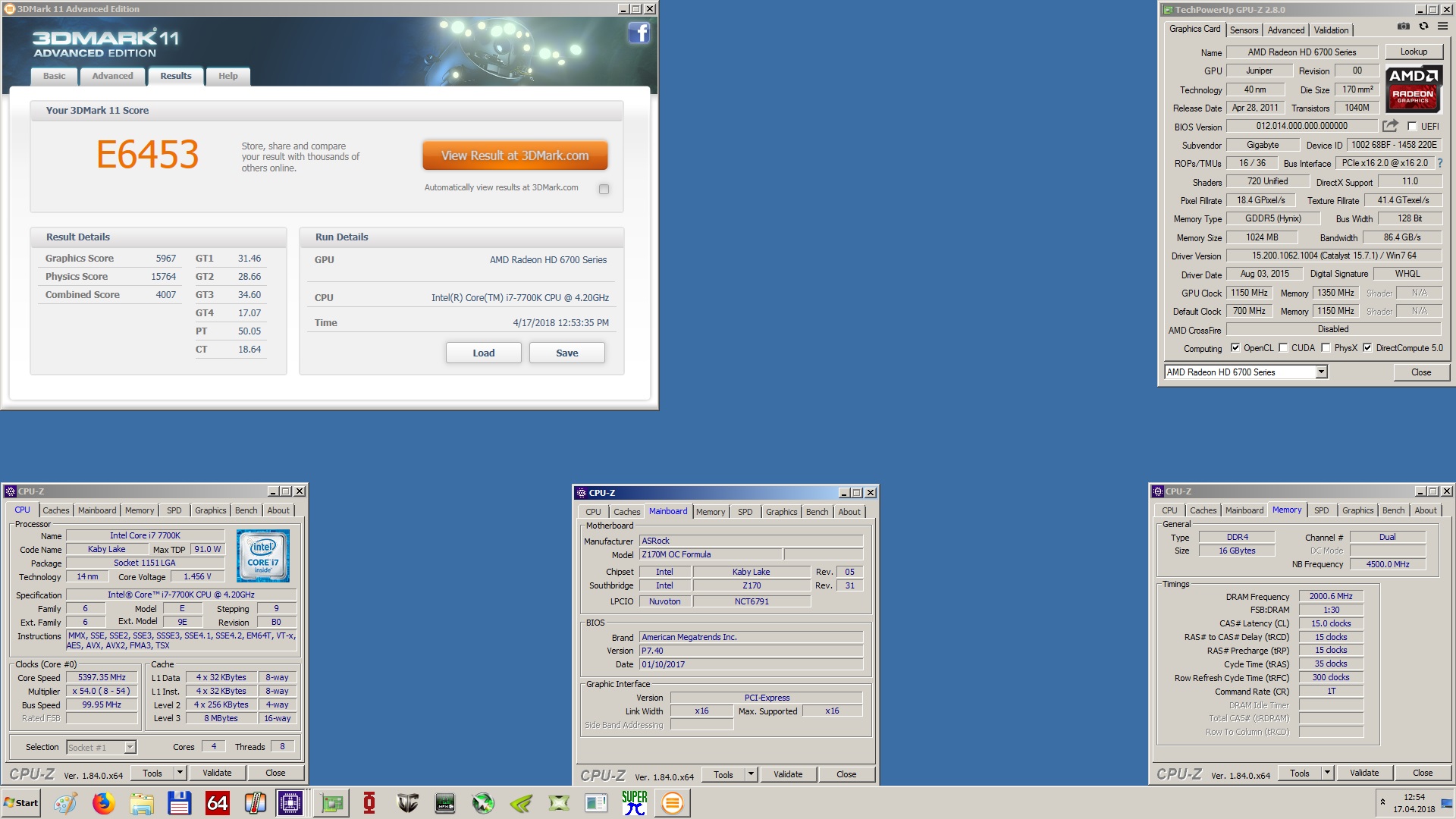Toggle the CUDA checkbox

coord(1283,348)
